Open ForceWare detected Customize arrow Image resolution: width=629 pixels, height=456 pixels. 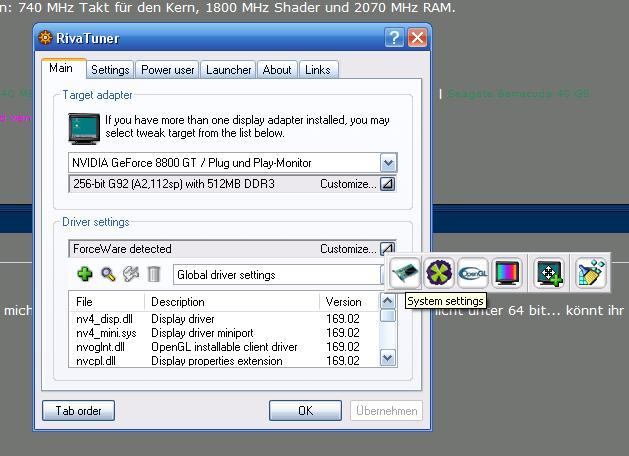click(x=388, y=249)
